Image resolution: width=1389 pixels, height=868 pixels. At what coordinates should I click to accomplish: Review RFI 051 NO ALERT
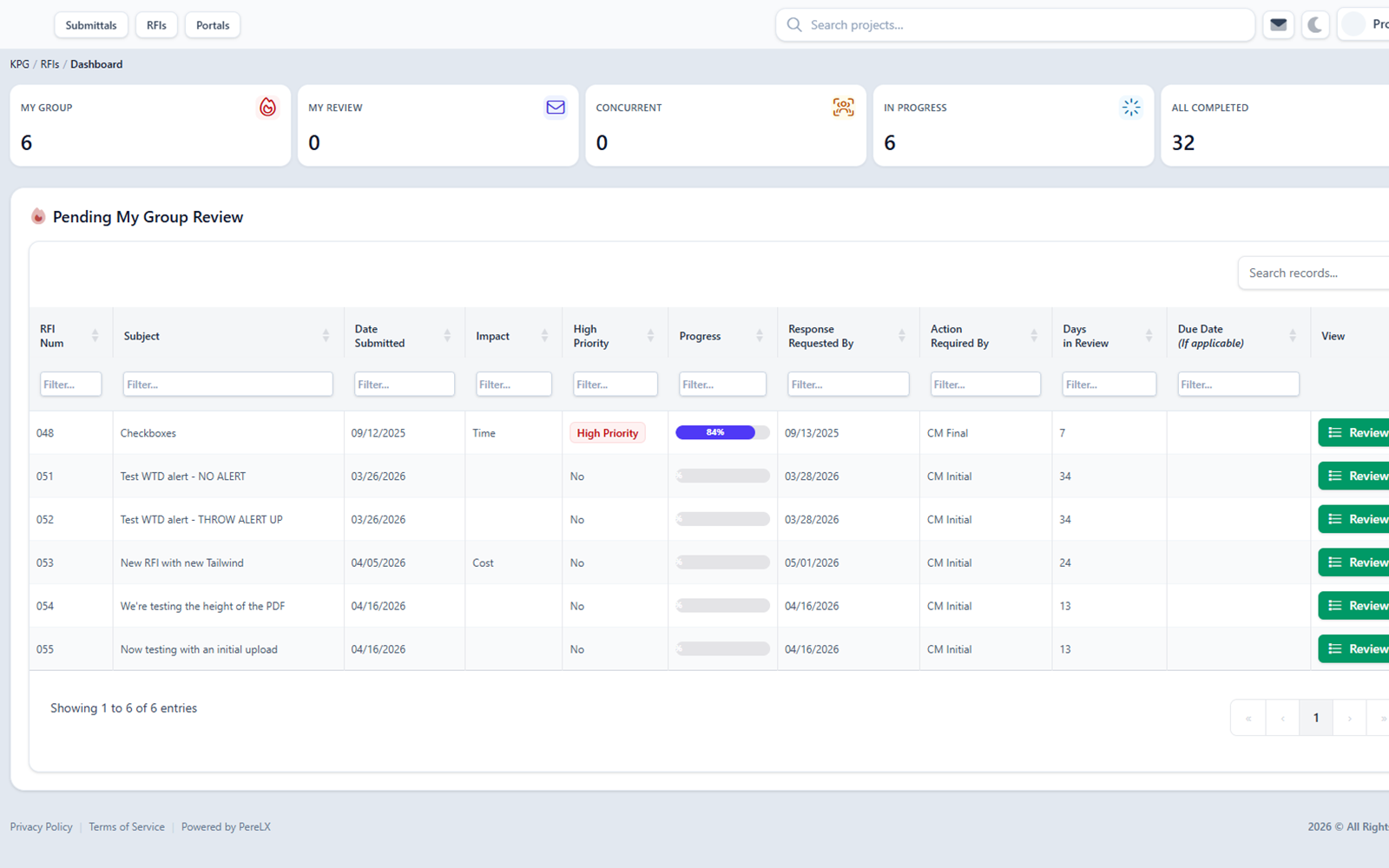[x=1353, y=476]
